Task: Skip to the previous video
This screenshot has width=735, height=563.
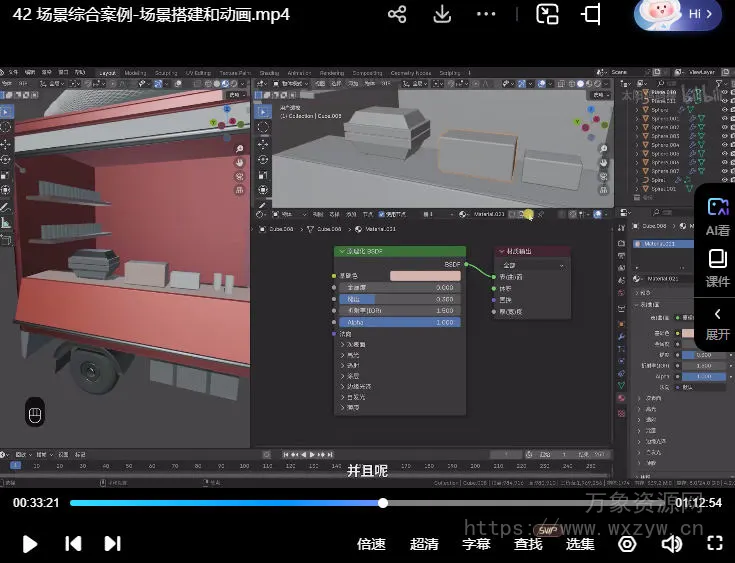Action: (x=73, y=544)
